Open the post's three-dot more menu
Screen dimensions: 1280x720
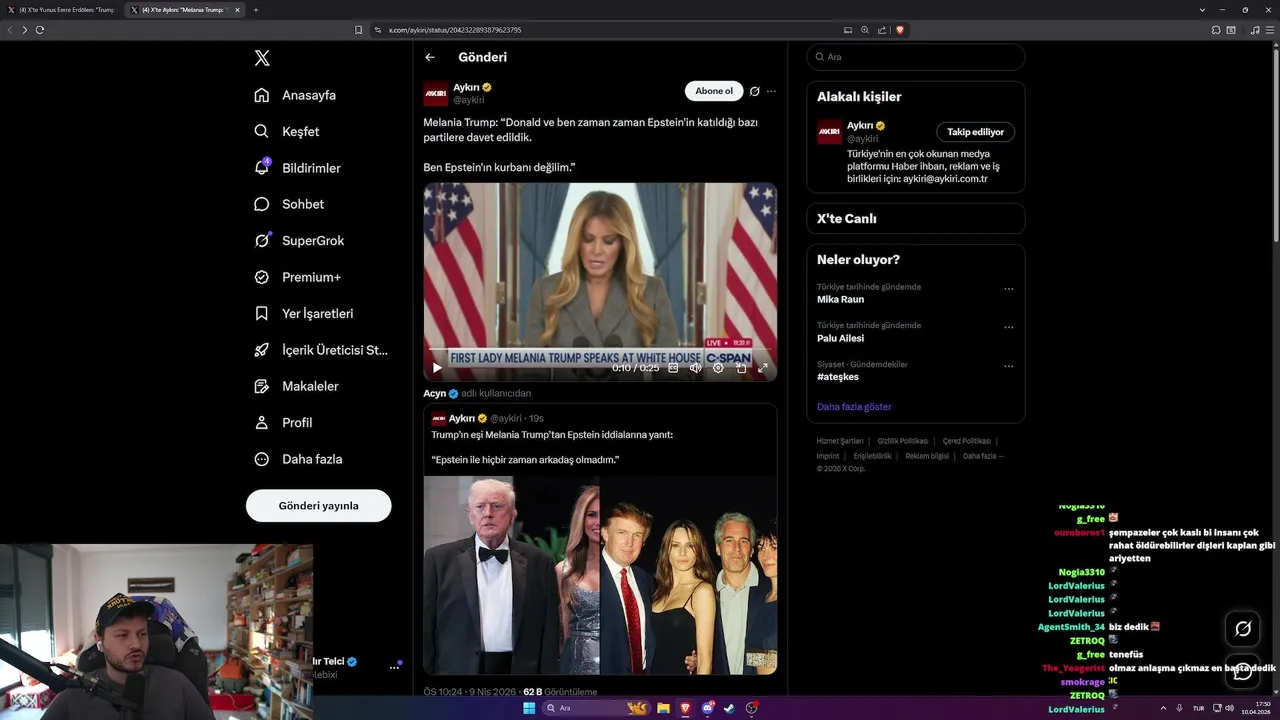(771, 91)
